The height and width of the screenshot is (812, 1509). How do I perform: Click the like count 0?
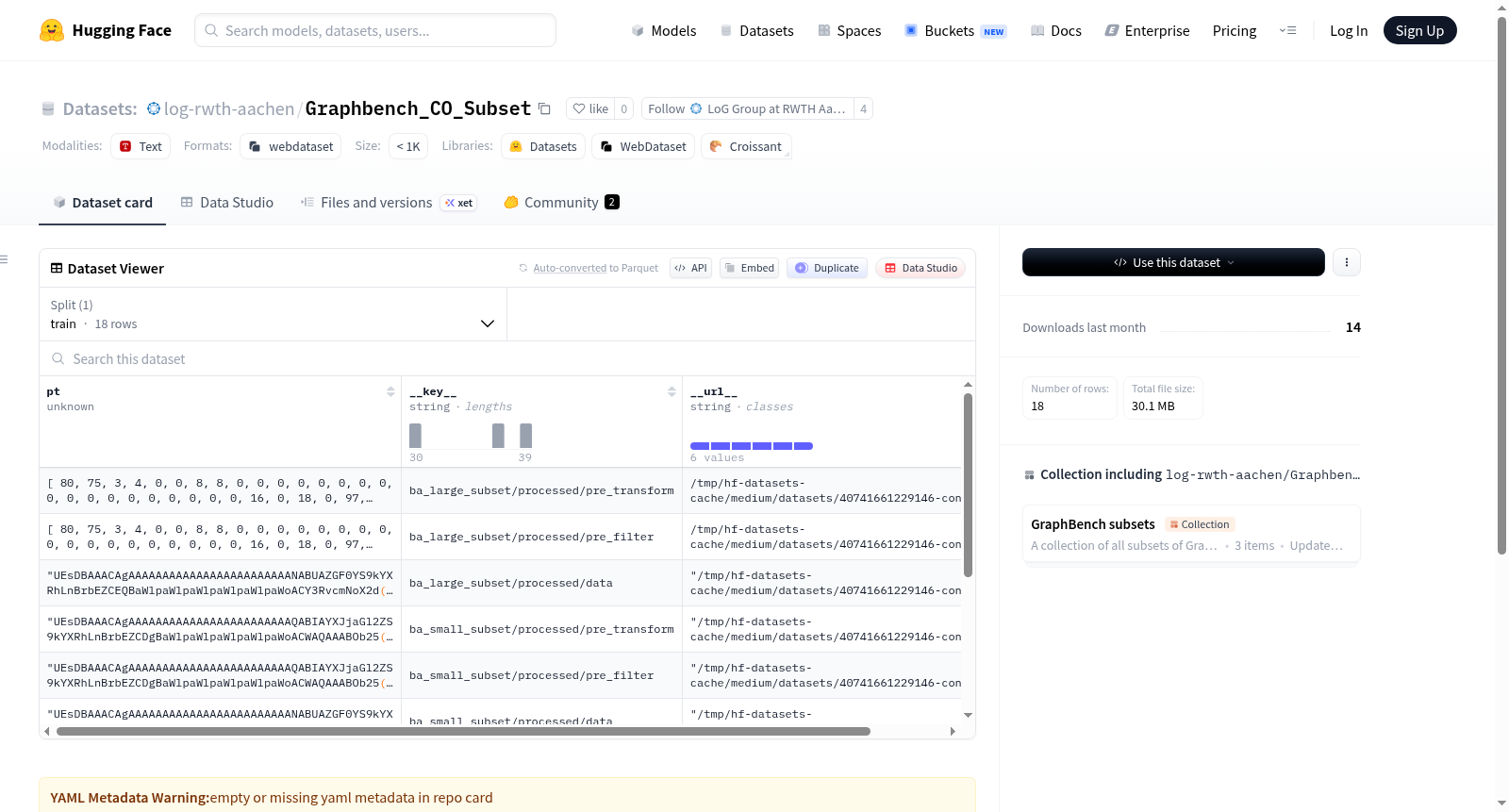click(623, 108)
